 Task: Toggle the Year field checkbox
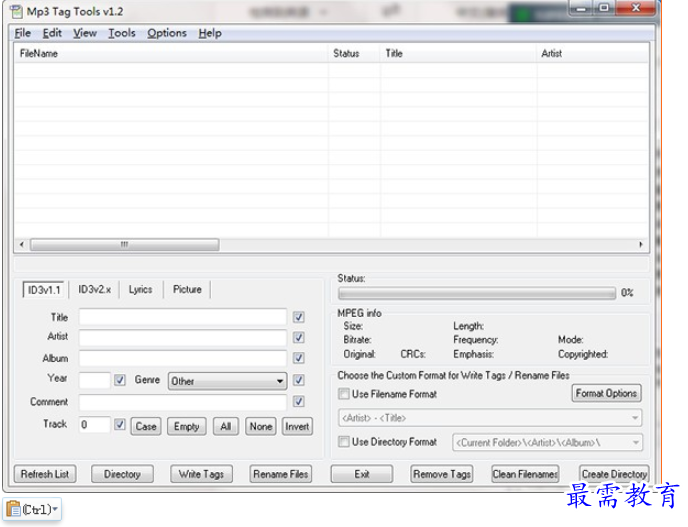[x=120, y=380]
